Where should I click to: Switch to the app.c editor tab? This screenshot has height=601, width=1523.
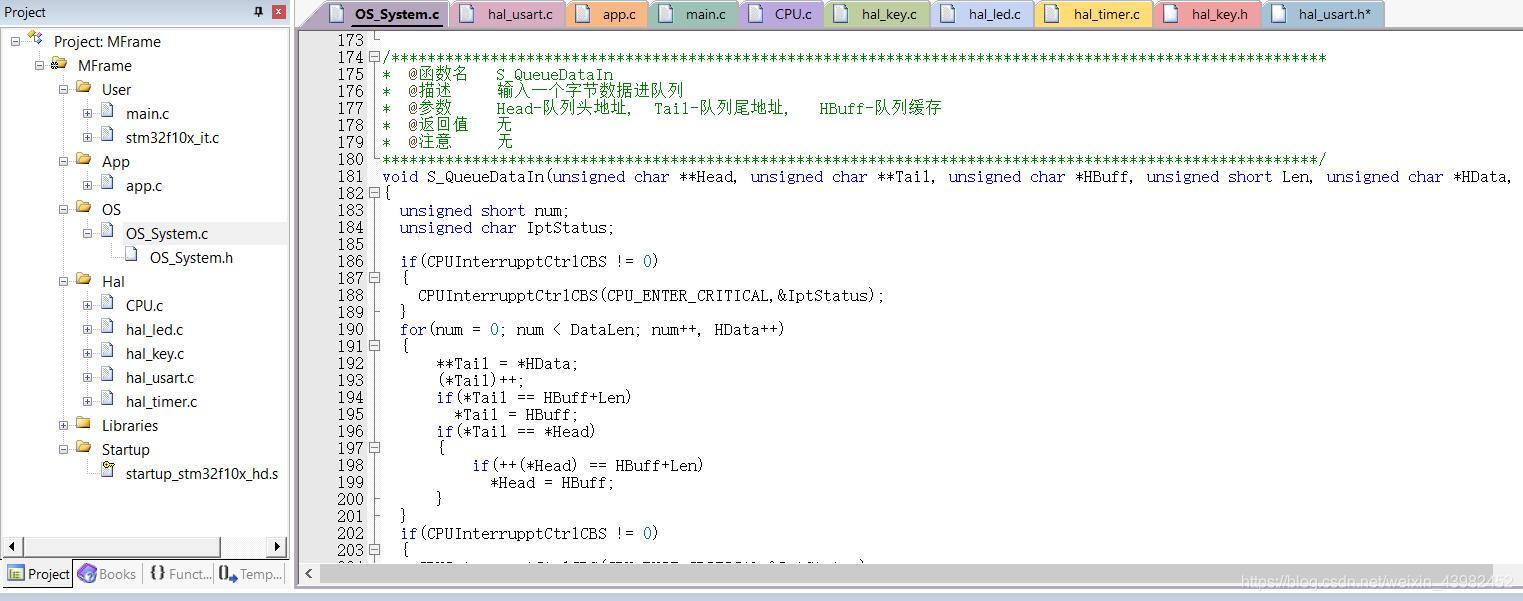[x=607, y=14]
